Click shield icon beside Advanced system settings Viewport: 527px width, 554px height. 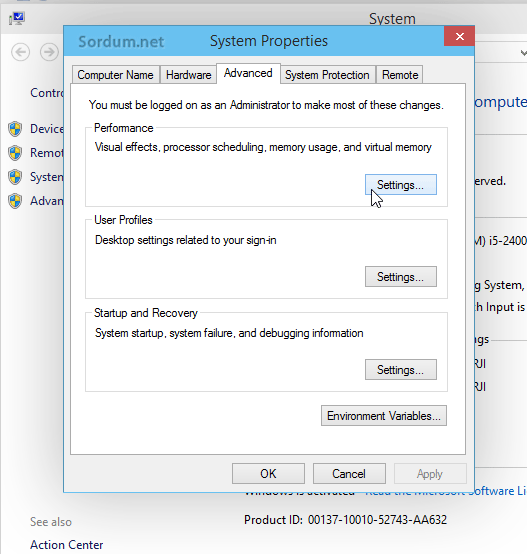click(15, 201)
